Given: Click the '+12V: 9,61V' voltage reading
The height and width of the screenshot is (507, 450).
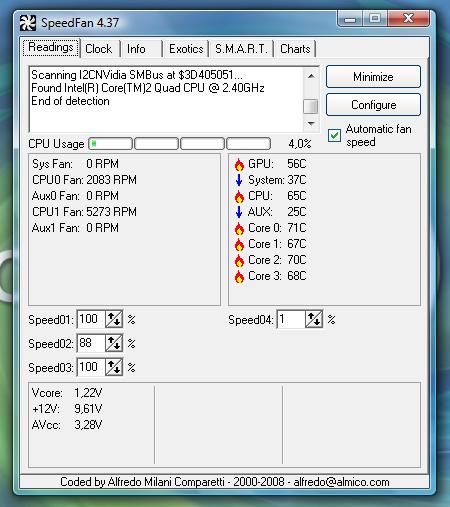Looking at the screenshot, I should [67, 409].
